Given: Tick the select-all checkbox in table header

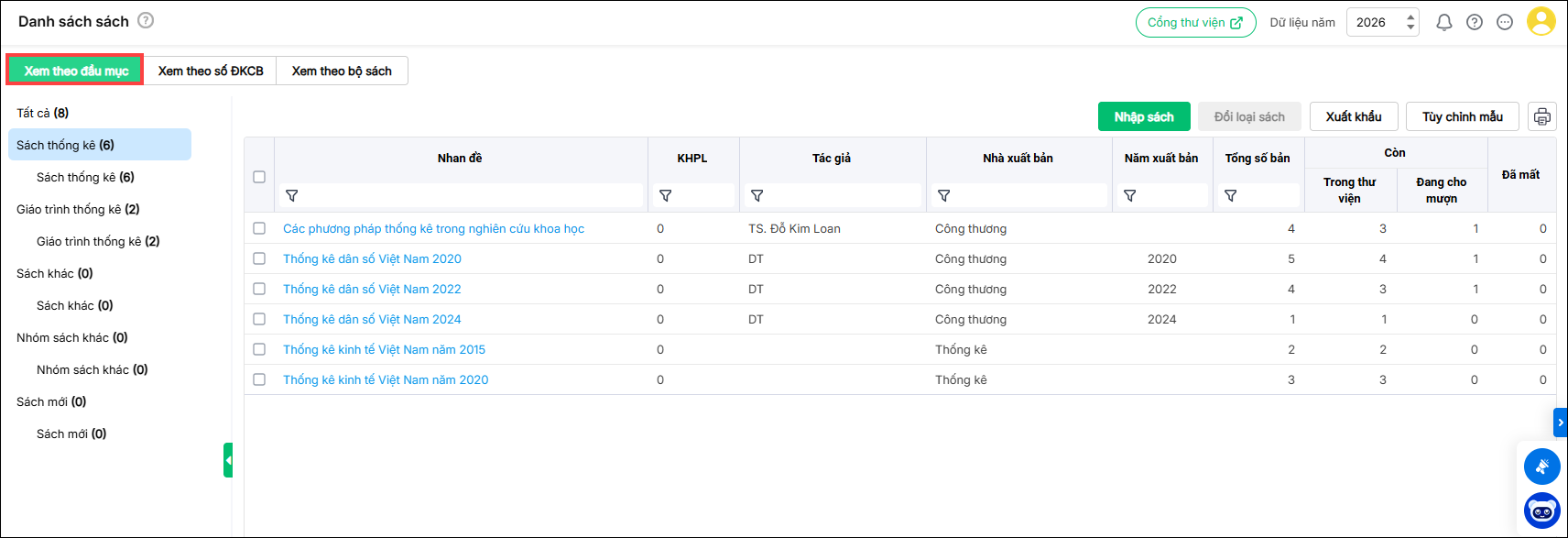Looking at the screenshot, I should [x=259, y=177].
